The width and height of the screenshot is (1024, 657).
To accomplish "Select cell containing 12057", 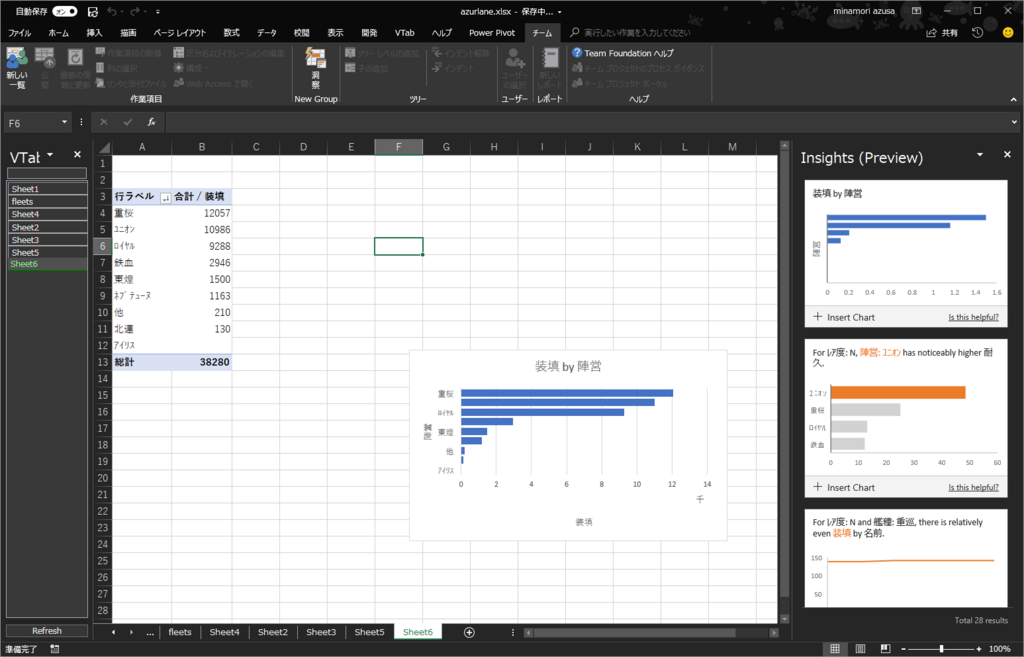I will [202, 213].
